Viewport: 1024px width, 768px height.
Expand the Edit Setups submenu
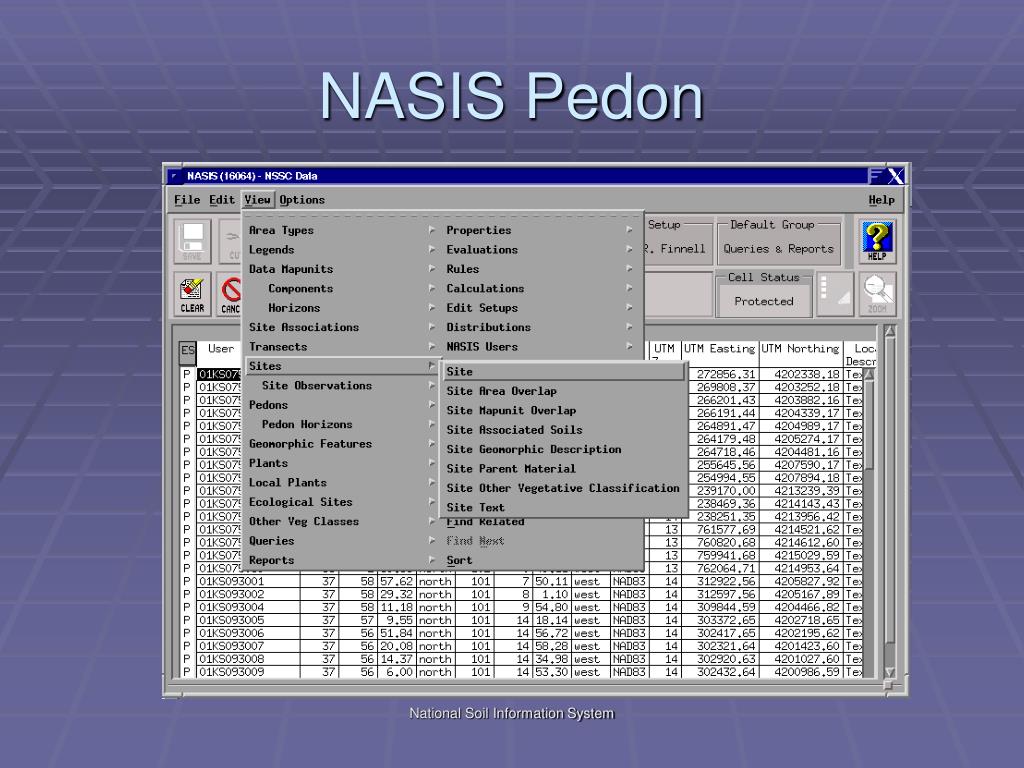[x=539, y=308]
